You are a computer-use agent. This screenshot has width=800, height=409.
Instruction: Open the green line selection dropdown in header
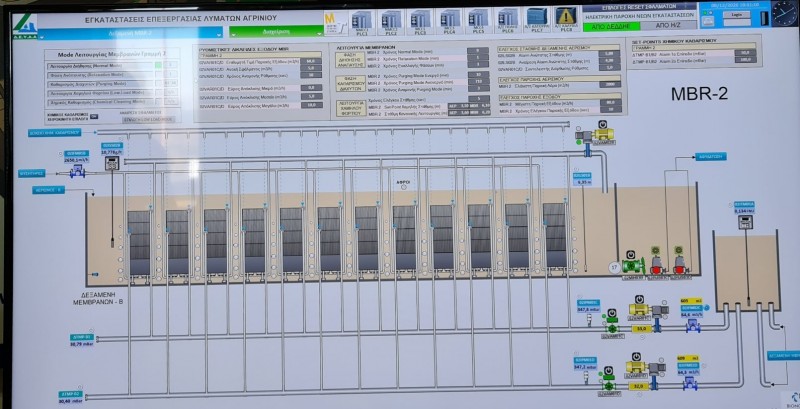coord(132,31)
